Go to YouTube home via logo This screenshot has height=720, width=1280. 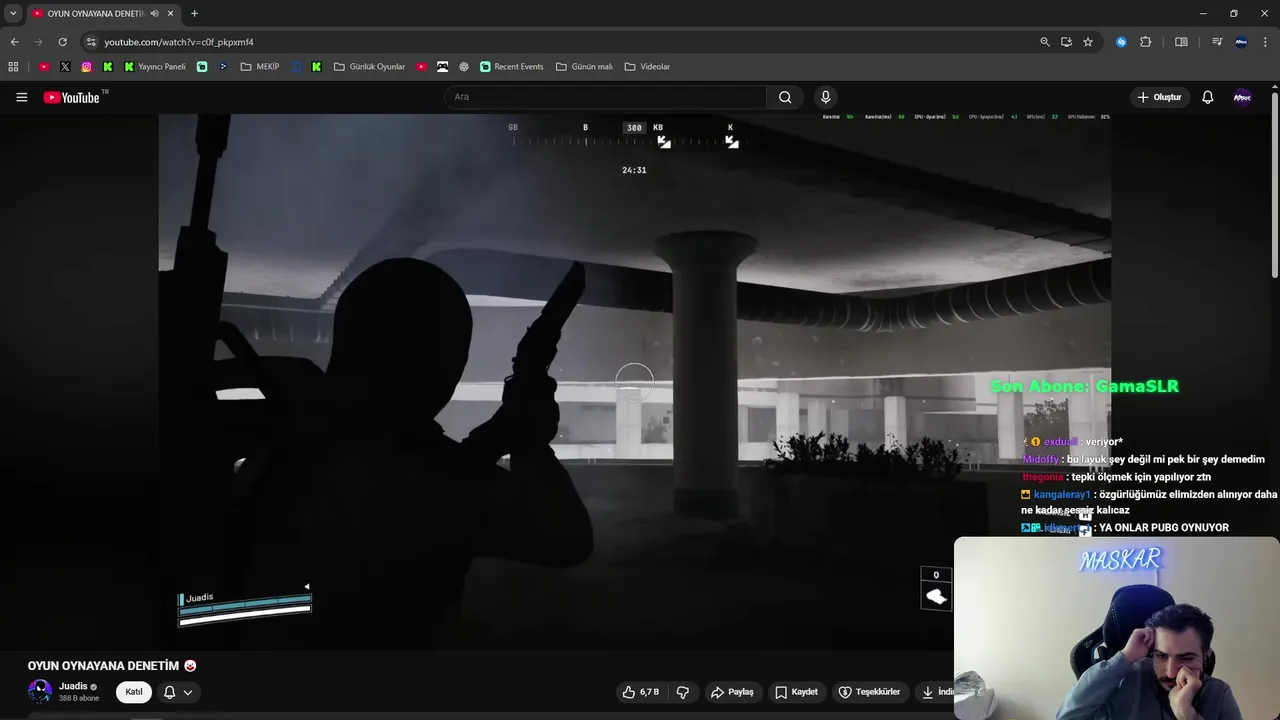pyautogui.click(x=72, y=97)
